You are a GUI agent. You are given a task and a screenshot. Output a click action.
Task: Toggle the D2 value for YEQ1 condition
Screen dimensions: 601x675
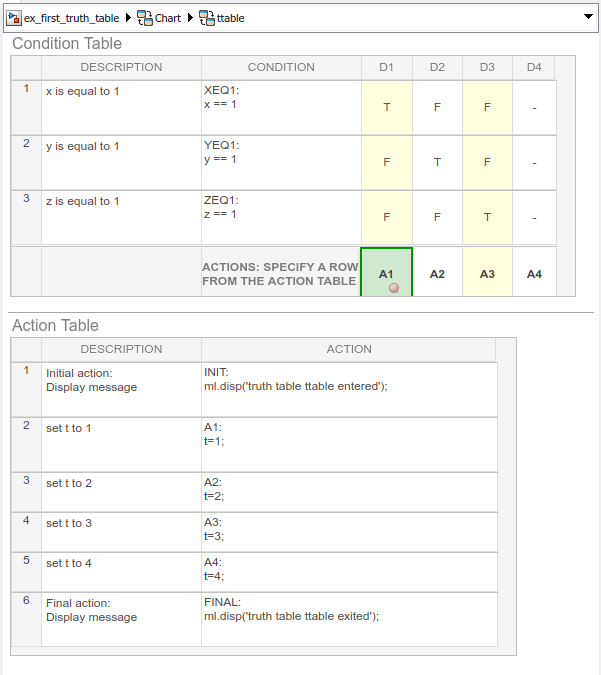point(437,161)
